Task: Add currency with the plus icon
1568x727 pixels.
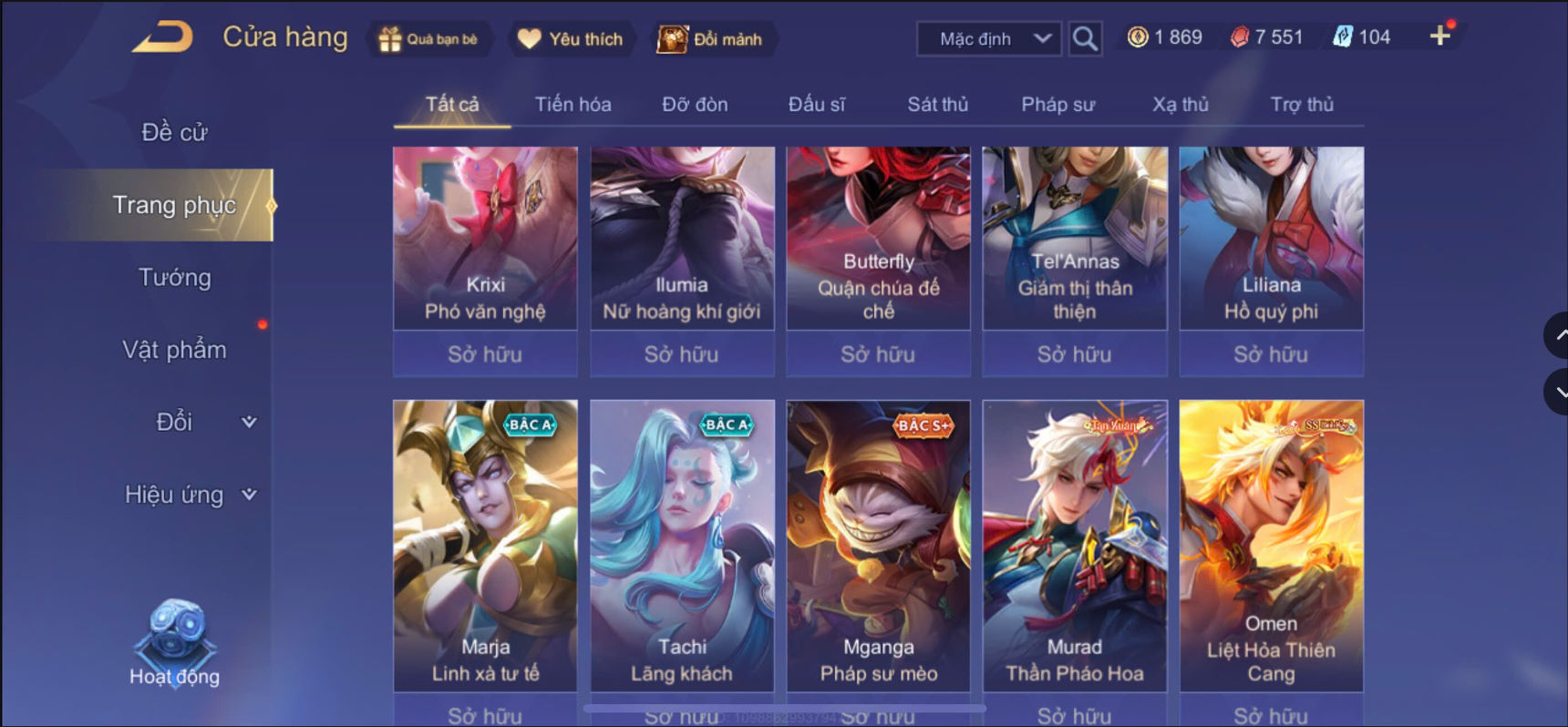Action: (1440, 36)
